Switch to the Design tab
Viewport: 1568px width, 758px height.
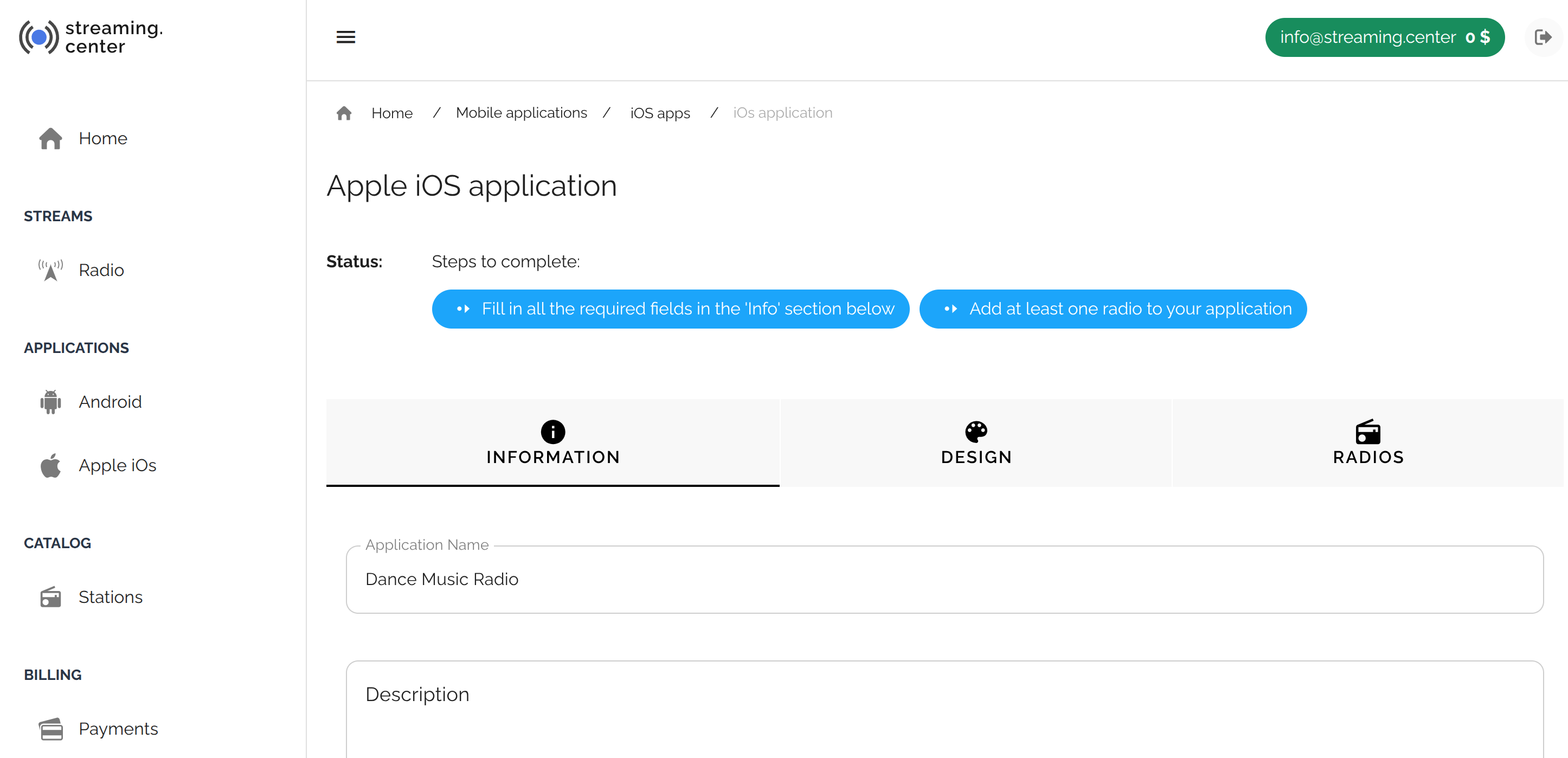coord(976,442)
